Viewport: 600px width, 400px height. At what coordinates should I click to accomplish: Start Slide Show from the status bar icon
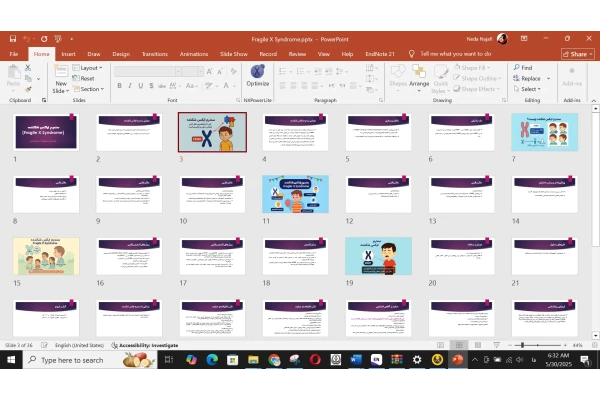pyautogui.click(x=496, y=345)
